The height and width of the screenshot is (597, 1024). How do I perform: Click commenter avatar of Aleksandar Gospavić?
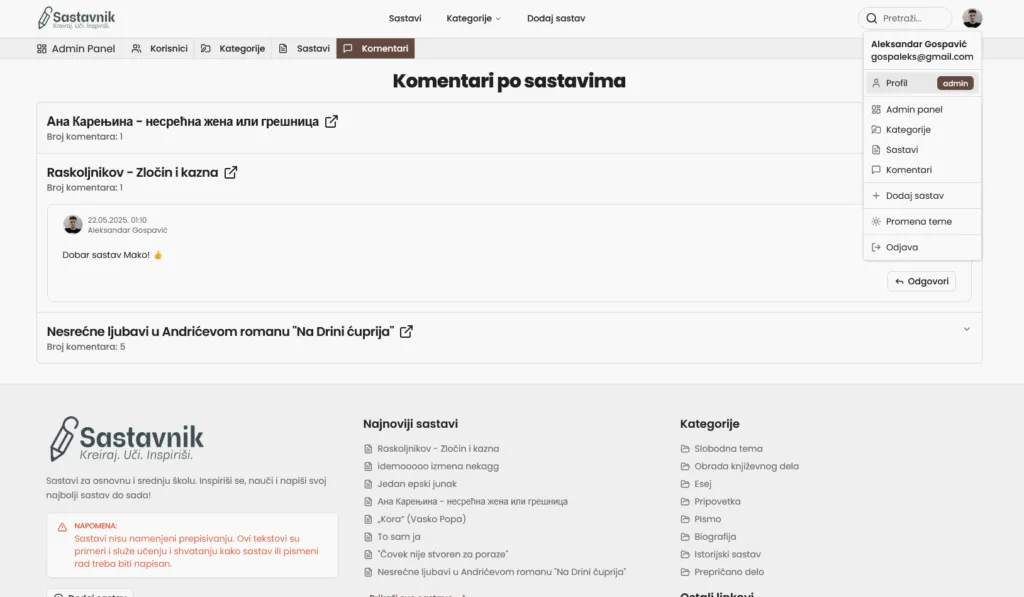(x=73, y=224)
